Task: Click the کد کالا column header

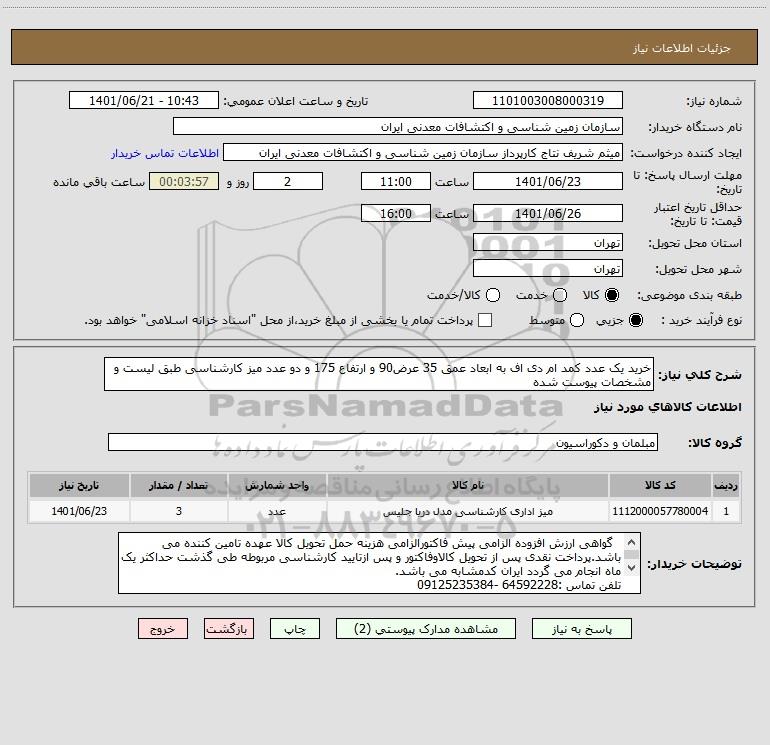Action: tap(660, 485)
